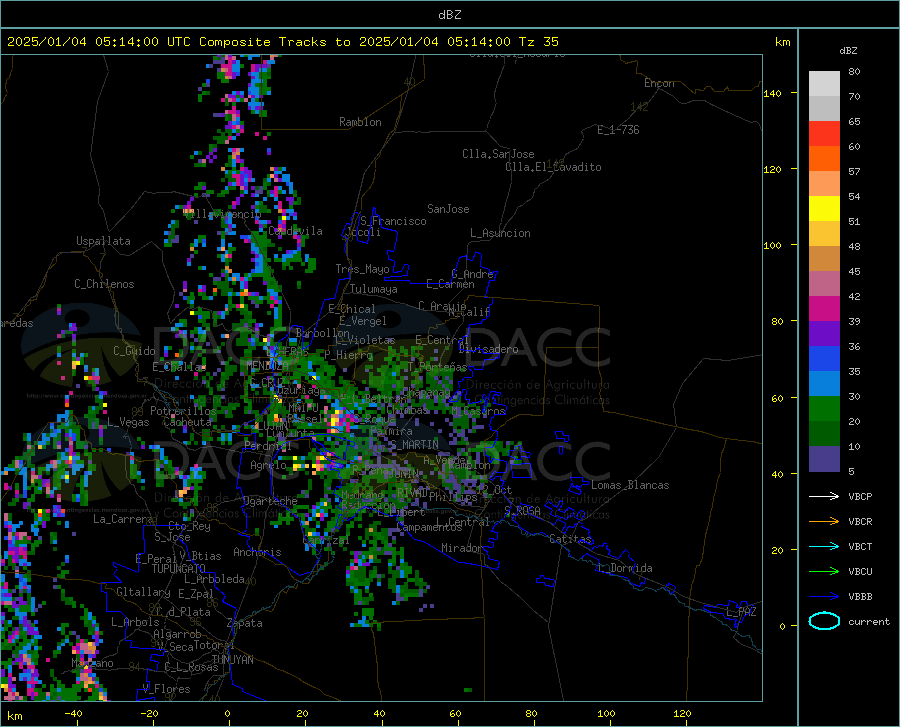The width and height of the screenshot is (900, 727).
Task: Click the Anchoris place label
Action: pos(257,553)
